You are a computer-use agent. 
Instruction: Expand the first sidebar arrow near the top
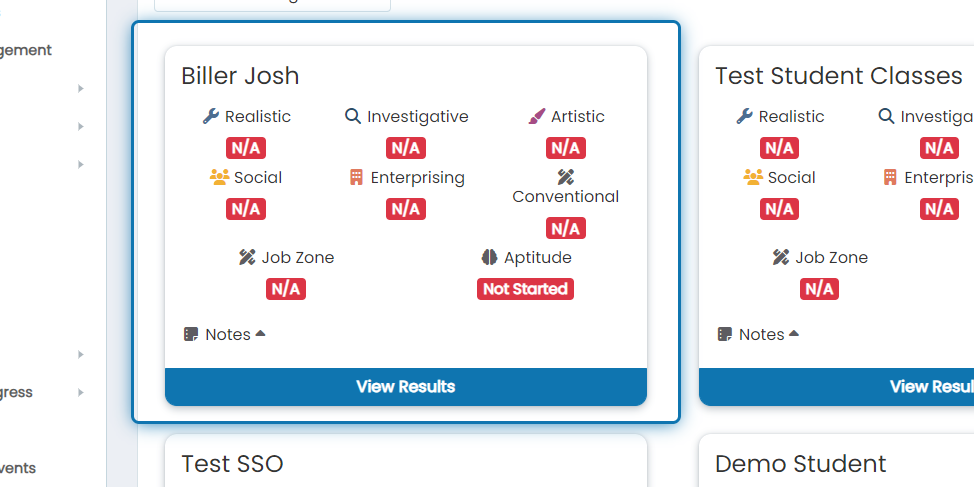pyautogui.click(x=81, y=89)
